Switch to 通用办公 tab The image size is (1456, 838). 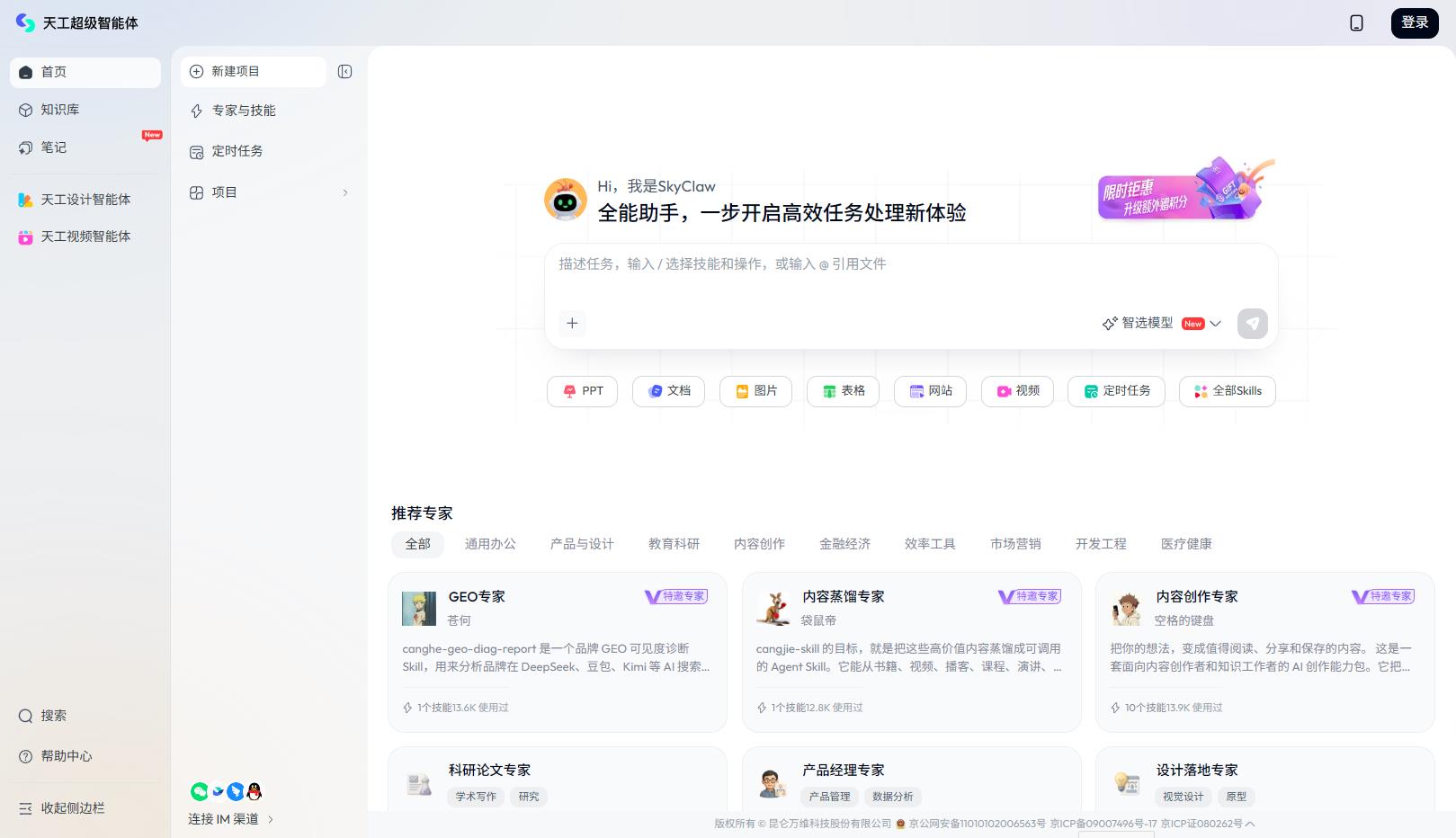pyautogui.click(x=490, y=544)
